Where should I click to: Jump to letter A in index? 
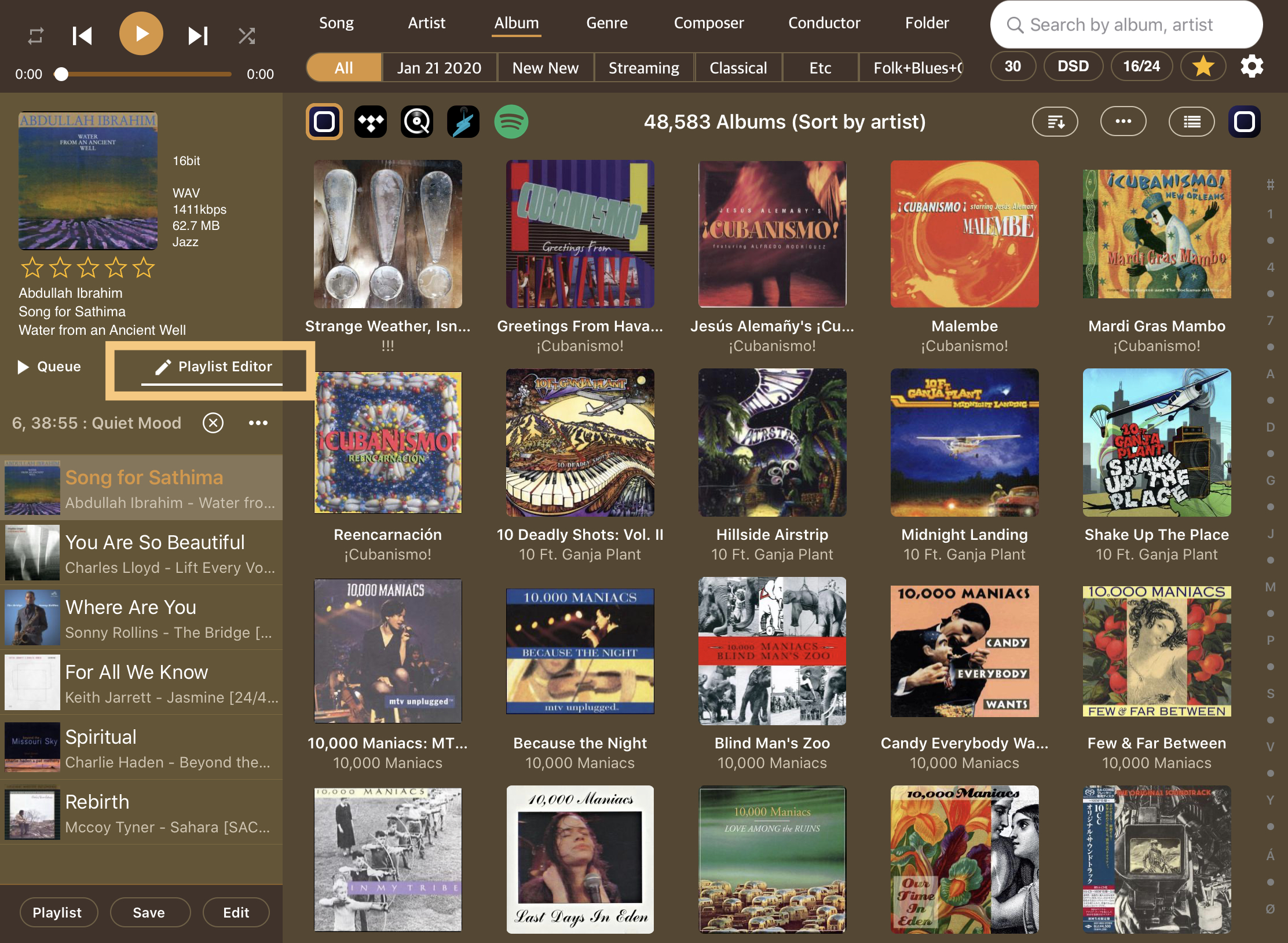[1271, 374]
